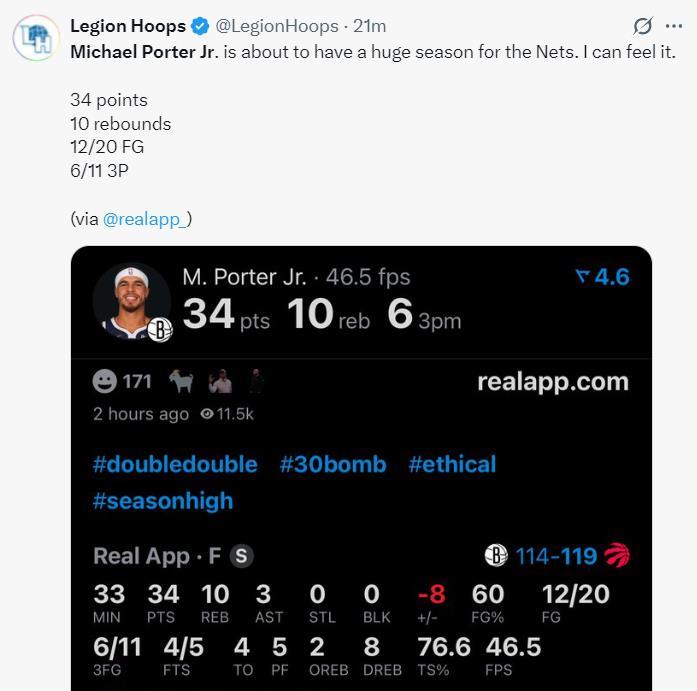The image size is (697, 691).
Task: Click the Nets logo beside 114-119
Action: (496, 556)
